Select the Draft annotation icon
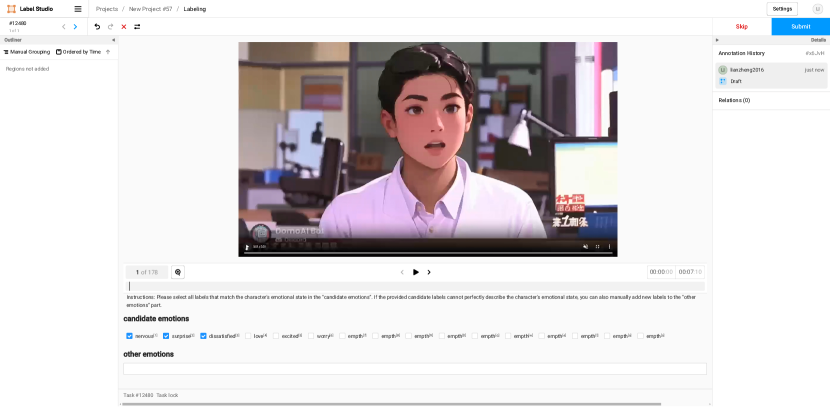Screen dimensions: 830x412 tap(723, 81)
